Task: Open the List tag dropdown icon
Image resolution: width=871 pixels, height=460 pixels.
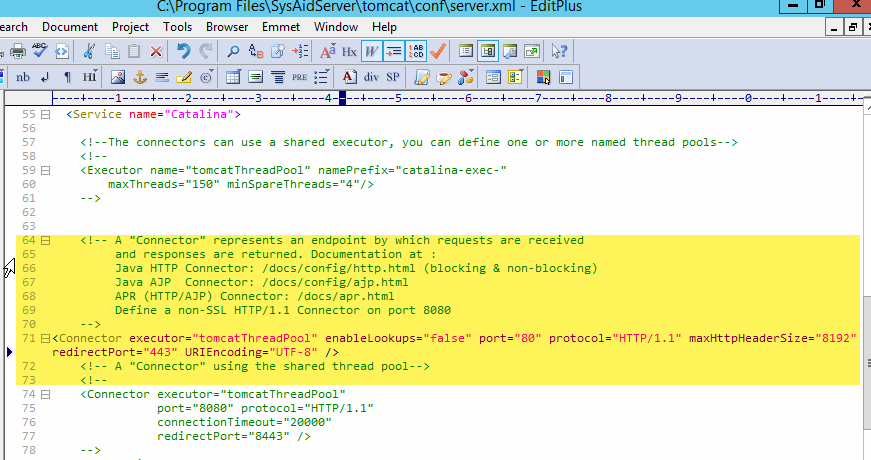Action: click(x=322, y=77)
